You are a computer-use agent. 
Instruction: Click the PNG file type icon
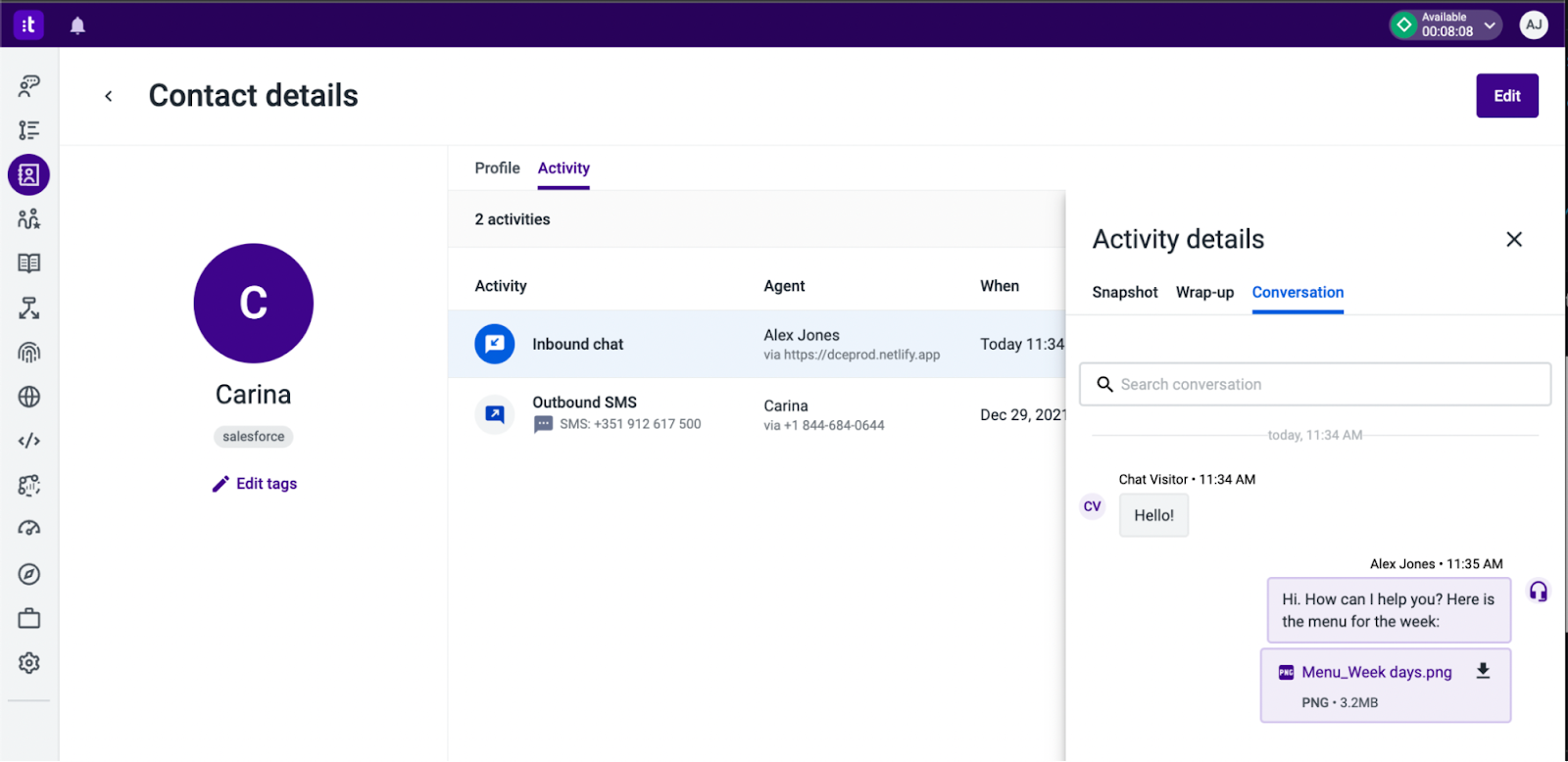1286,673
